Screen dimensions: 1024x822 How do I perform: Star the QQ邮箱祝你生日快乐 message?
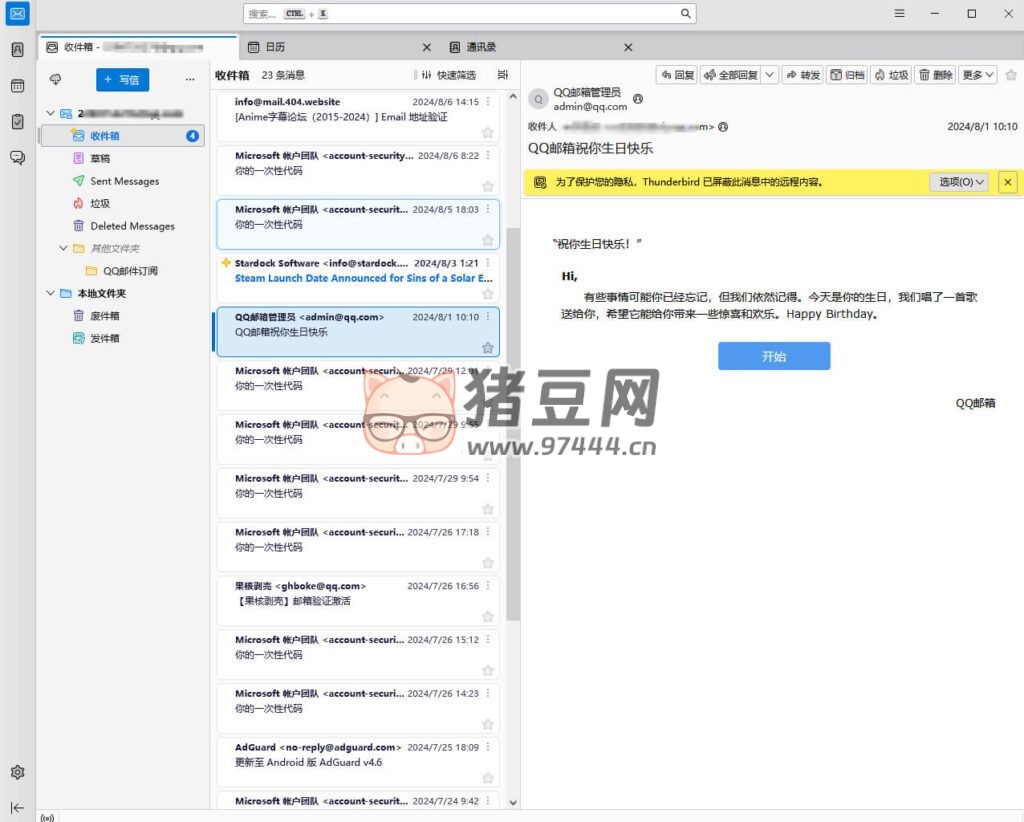pos(487,347)
